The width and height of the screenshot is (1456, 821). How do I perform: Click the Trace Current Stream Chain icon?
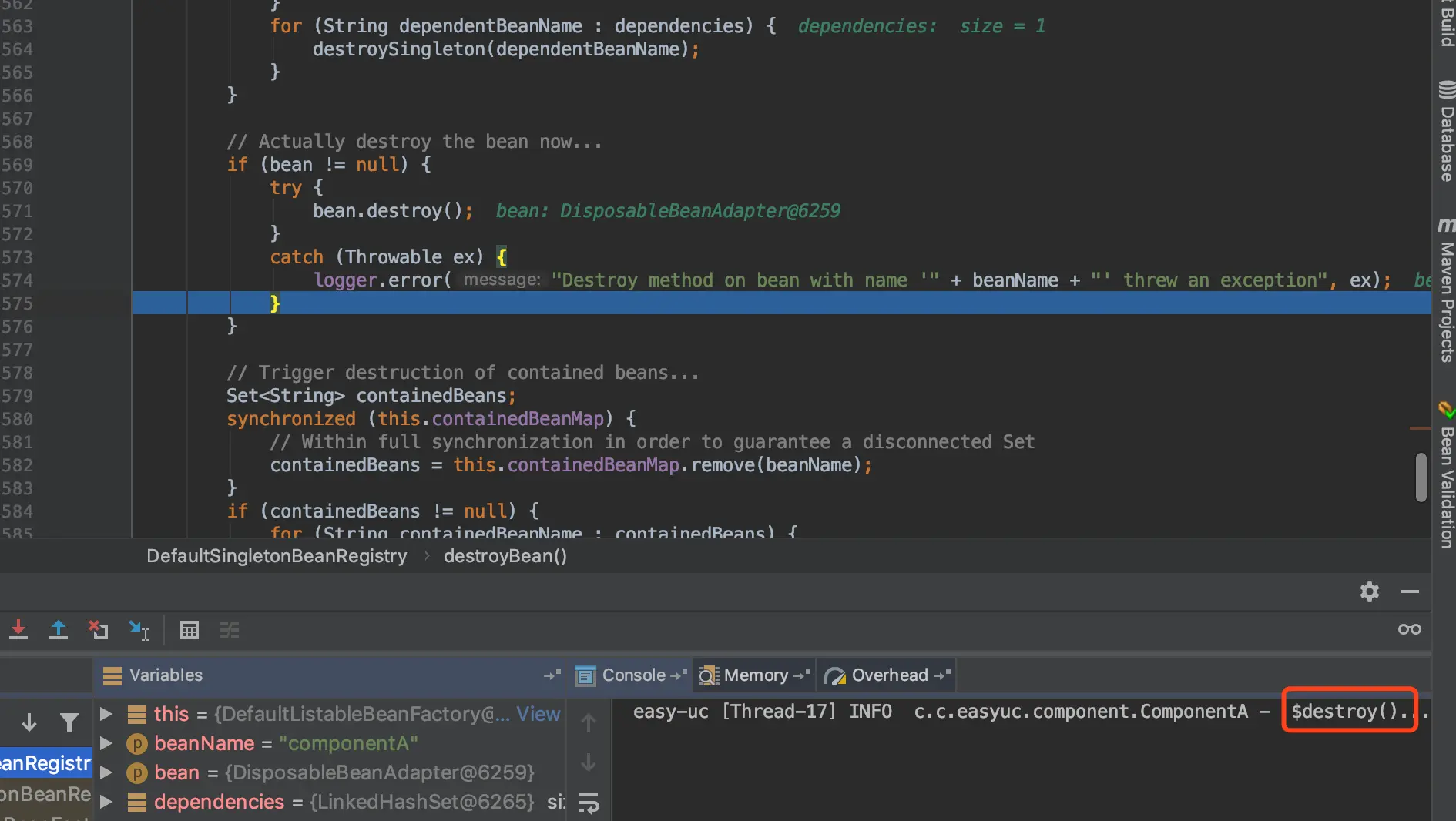point(230,630)
